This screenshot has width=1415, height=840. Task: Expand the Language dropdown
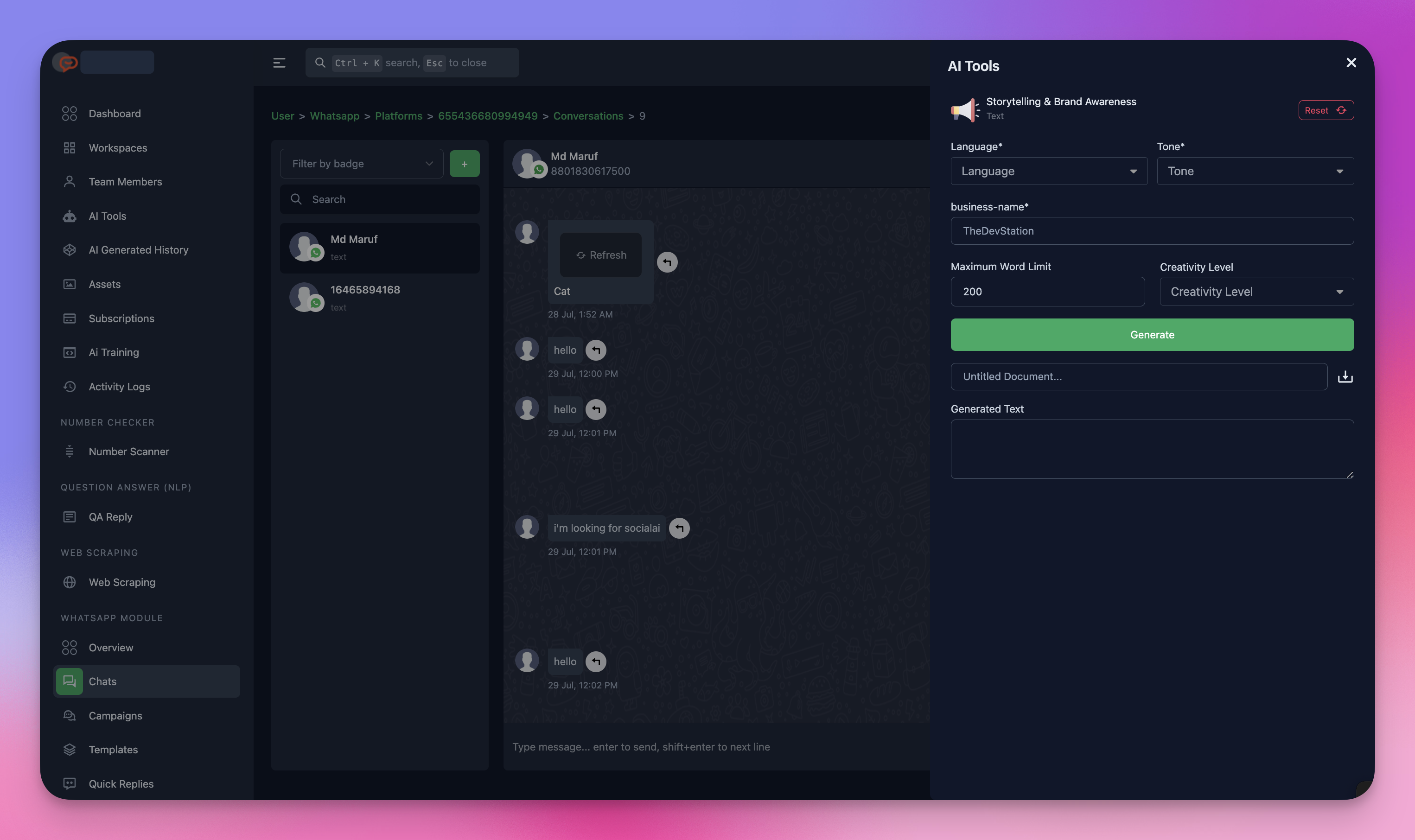[x=1049, y=172]
